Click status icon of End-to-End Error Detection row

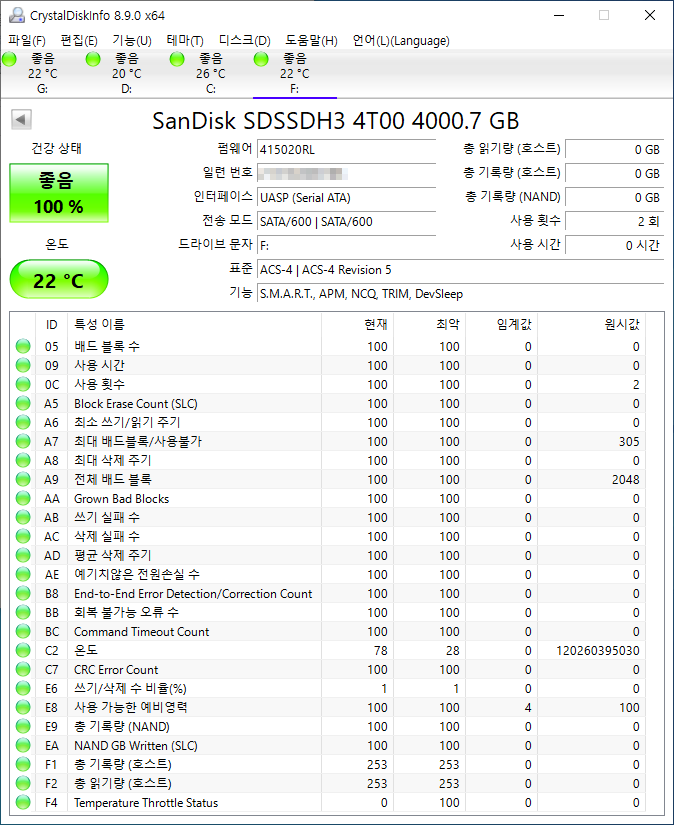(x=23, y=593)
